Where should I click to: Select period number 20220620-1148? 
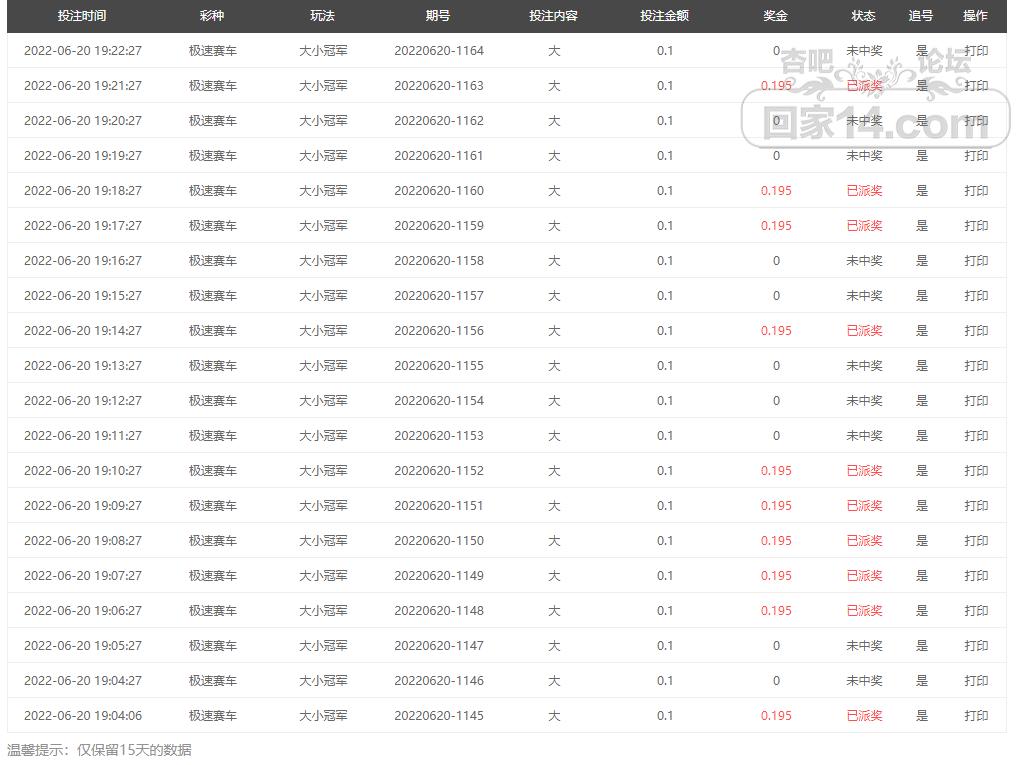(439, 610)
